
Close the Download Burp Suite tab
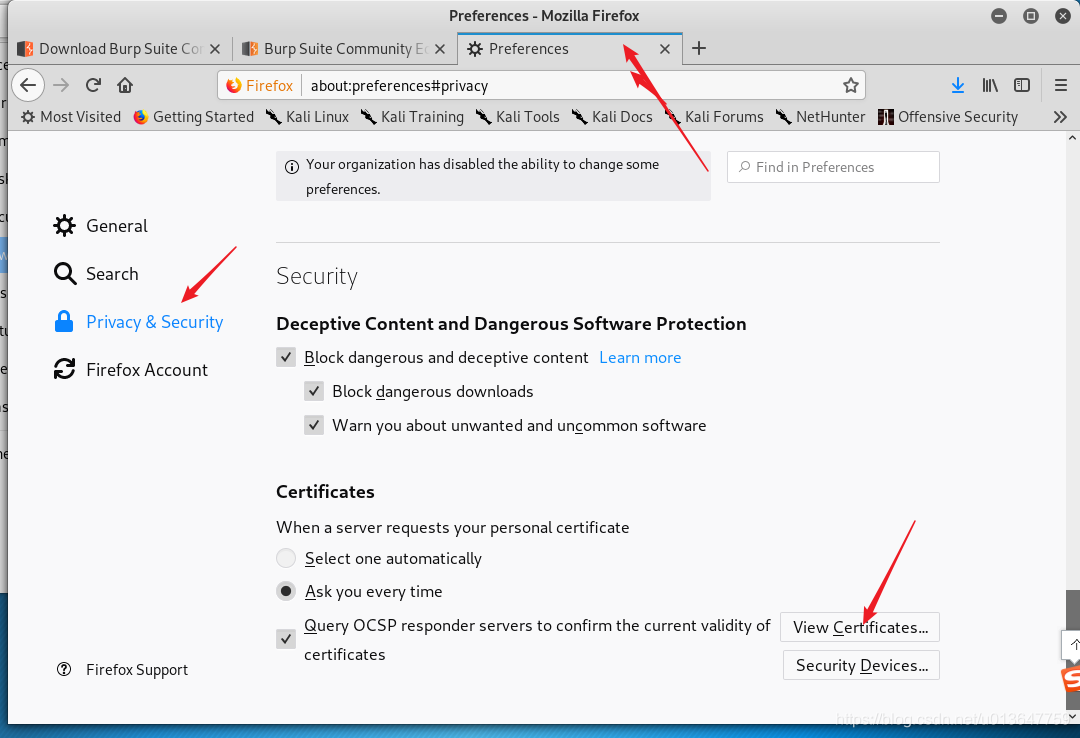215,49
